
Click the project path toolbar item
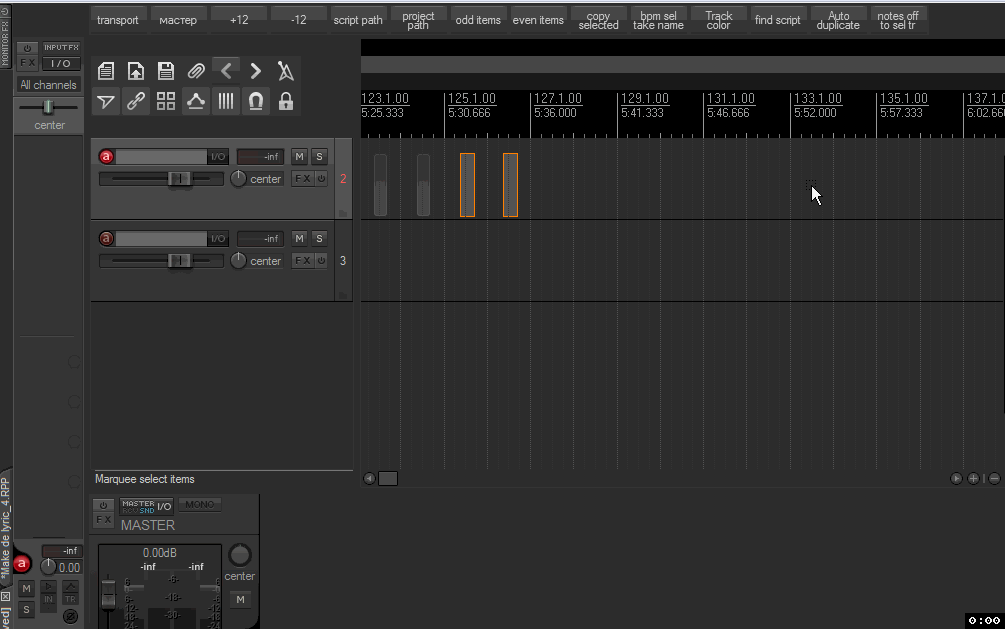[x=418, y=20]
